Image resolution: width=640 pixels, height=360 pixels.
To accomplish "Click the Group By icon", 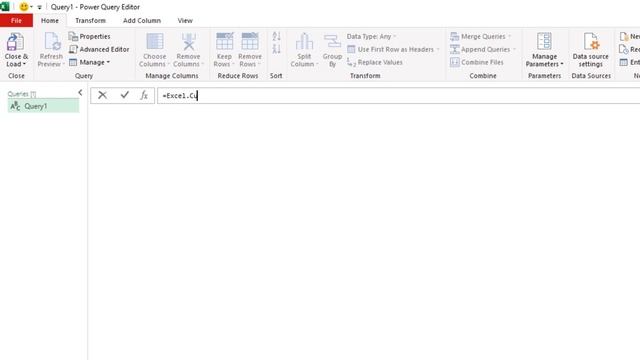I will click(332, 42).
